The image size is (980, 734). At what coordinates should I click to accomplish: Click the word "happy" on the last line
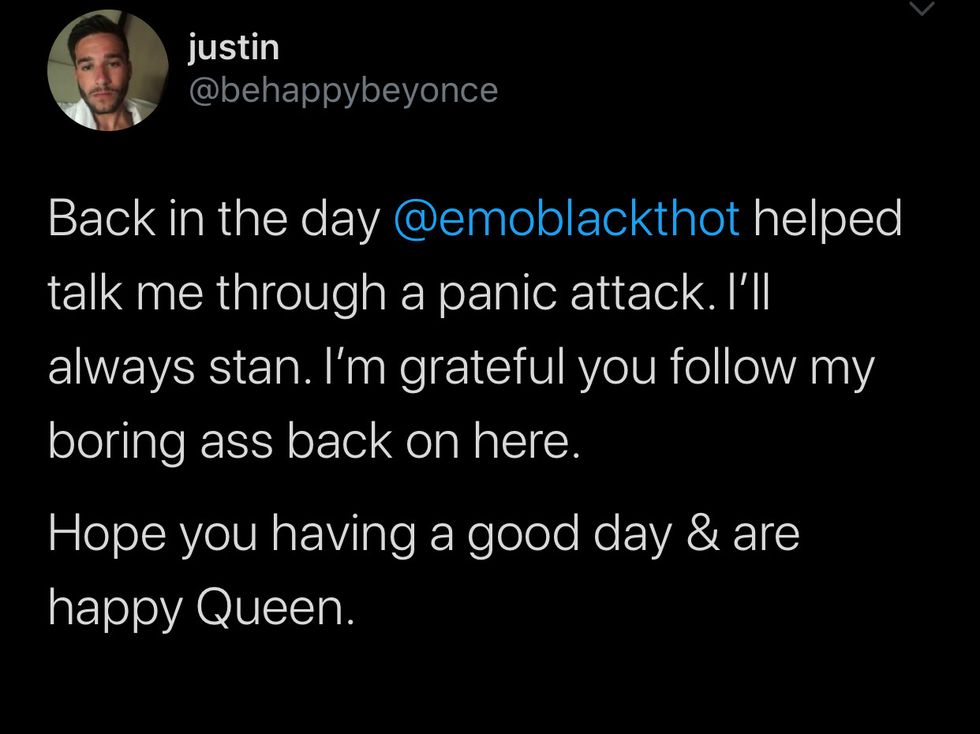pyautogui.click(x=113, y=607)
